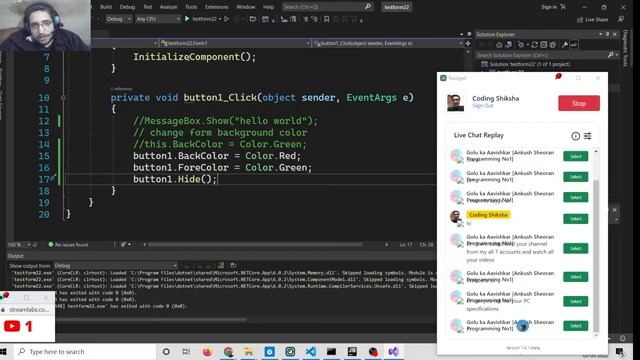Click Solution Explorer refresh icon
Viewport: 640px width, 360px height.
pos(534,45)
